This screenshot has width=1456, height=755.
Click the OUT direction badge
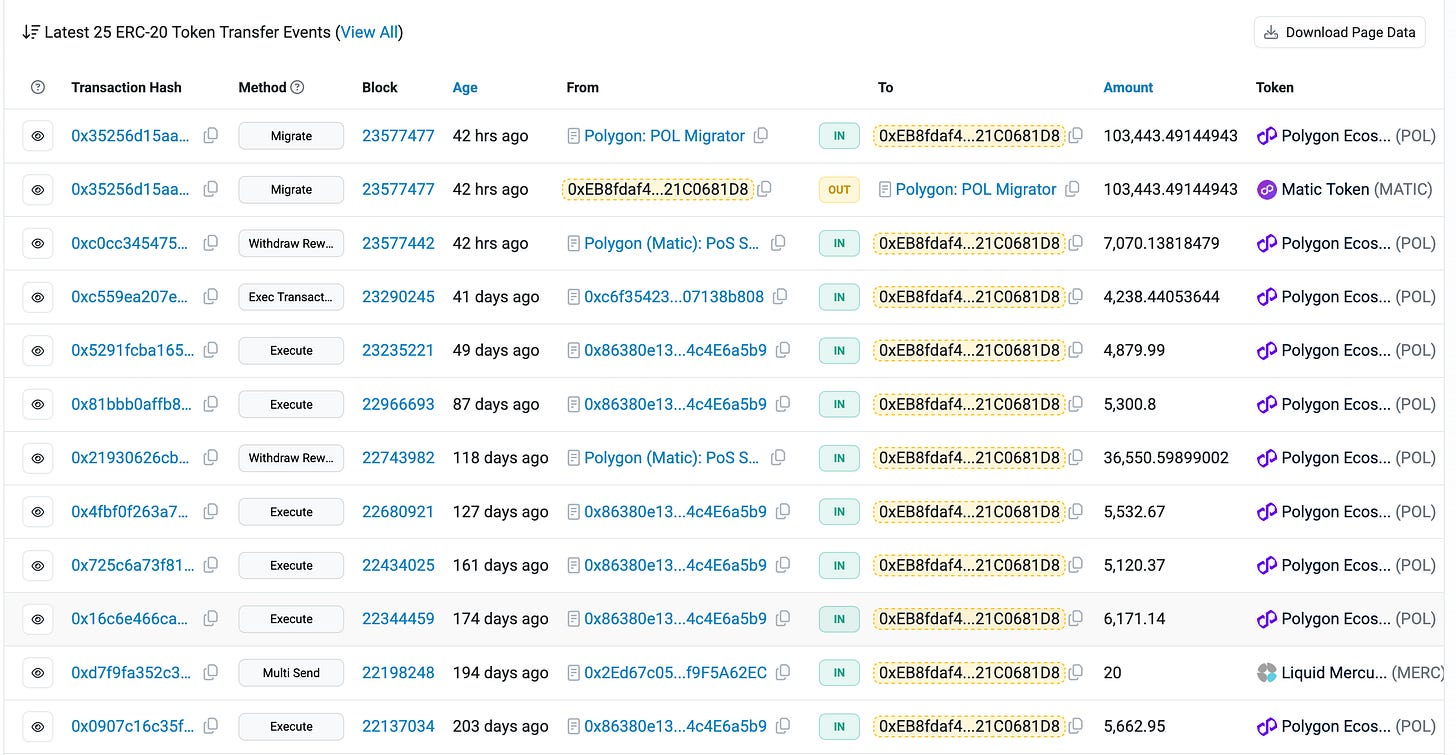pyautogui.click(x=839, y=190)
